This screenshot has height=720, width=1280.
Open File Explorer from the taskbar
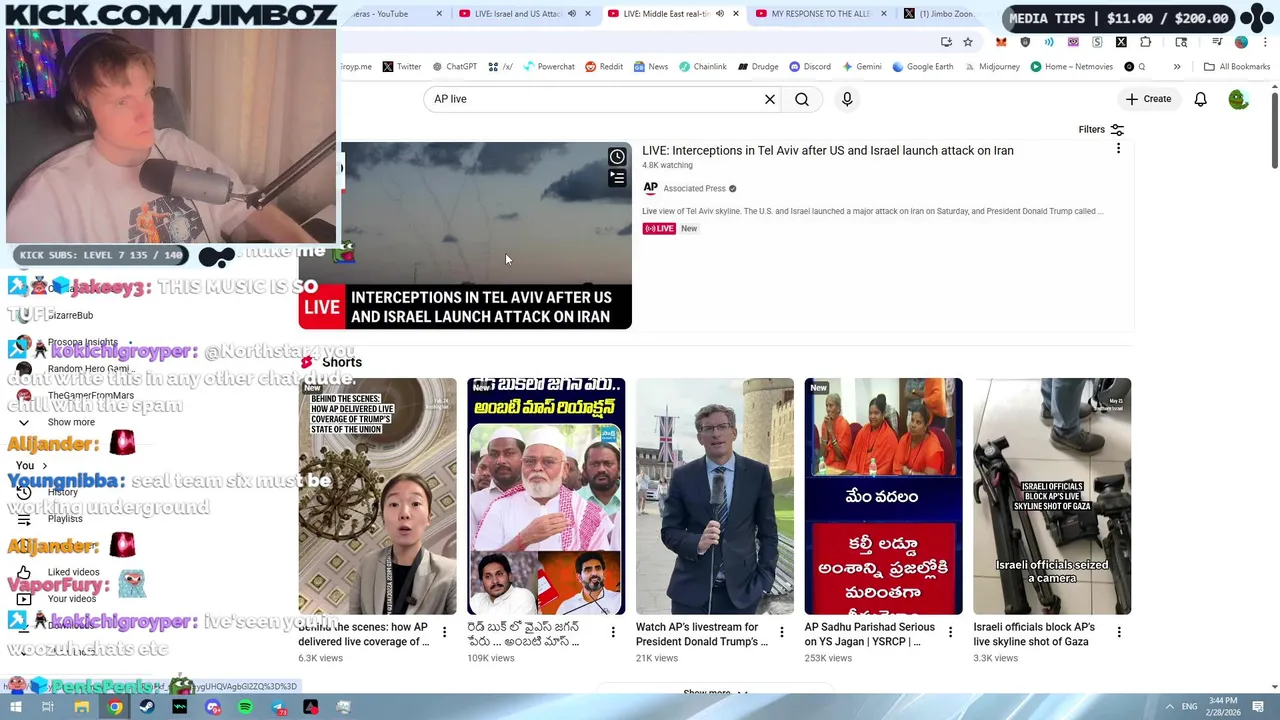click(x=82, y=707)
